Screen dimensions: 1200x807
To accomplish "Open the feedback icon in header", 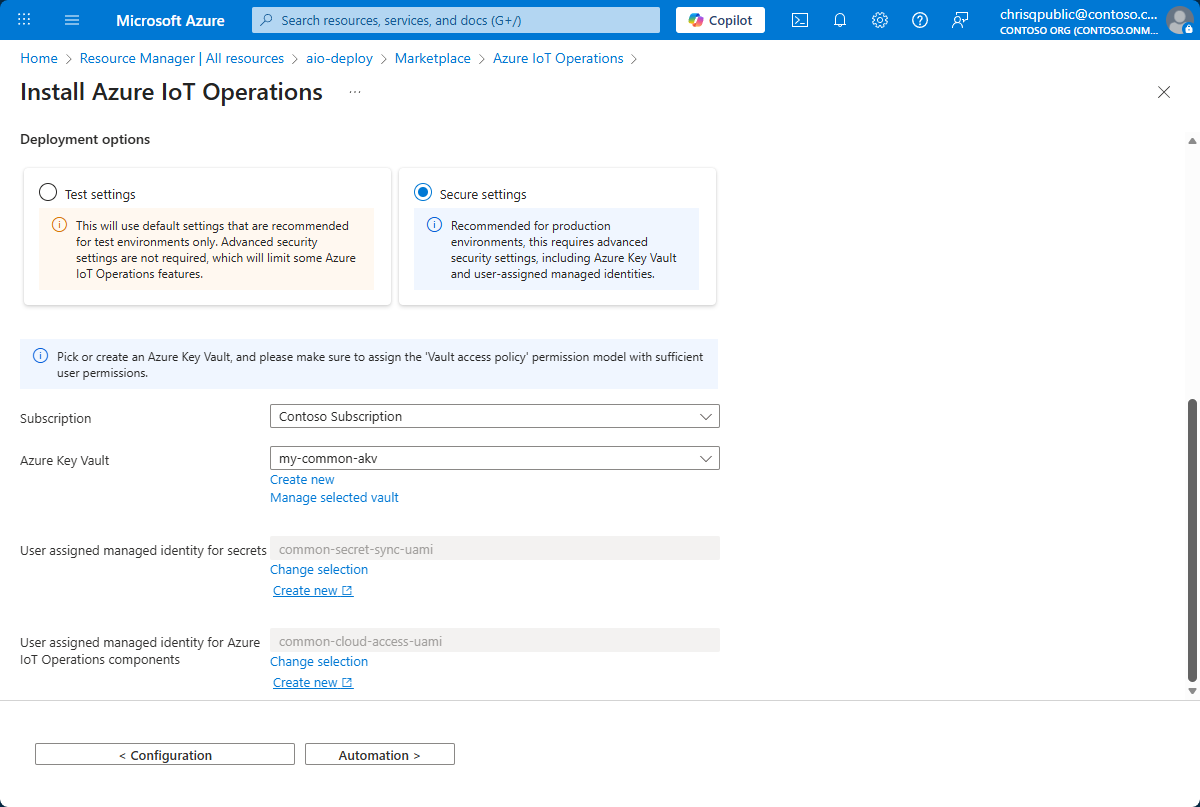I will (960, 20).
